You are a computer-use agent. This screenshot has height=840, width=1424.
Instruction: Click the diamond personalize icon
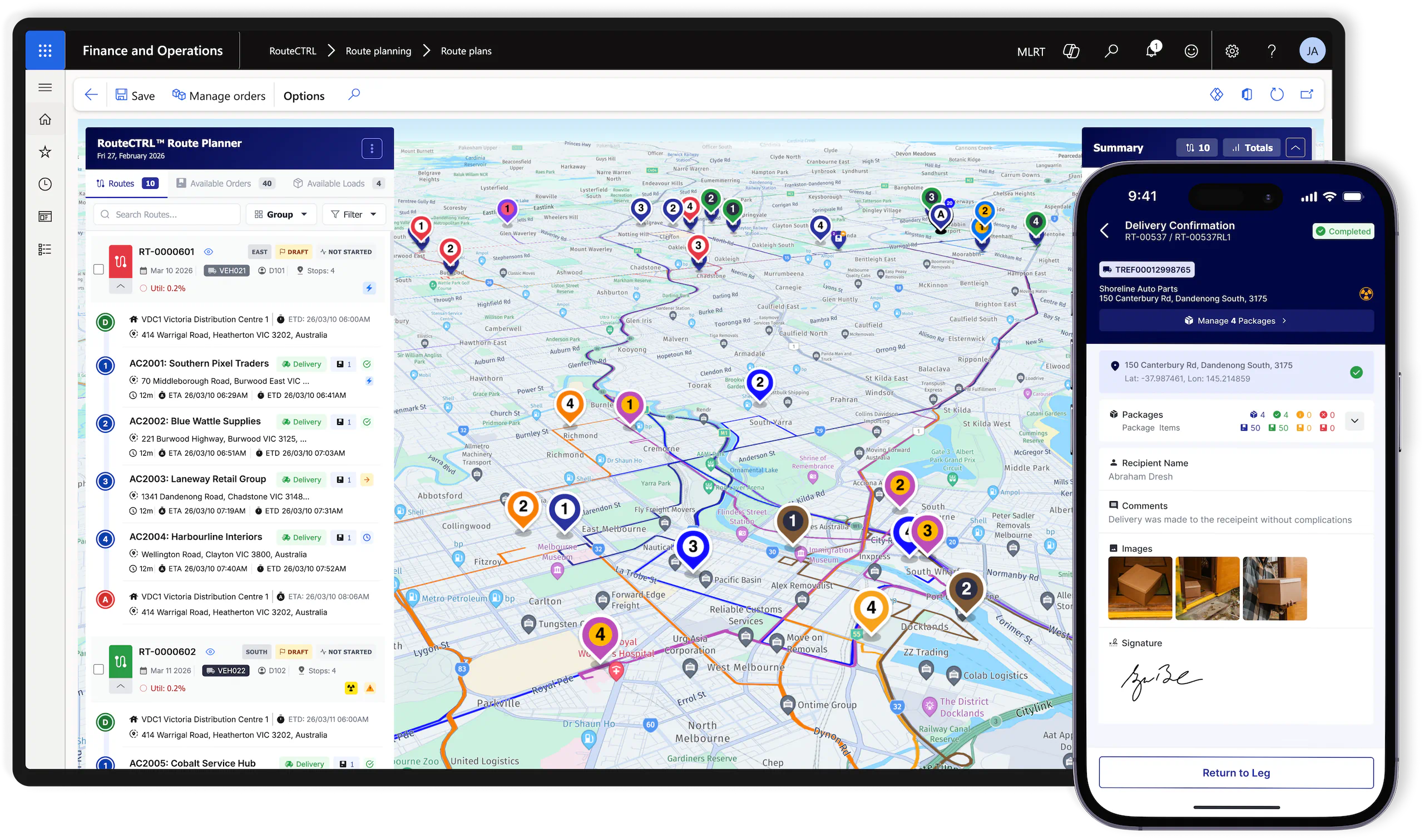tap(1218, 95)
